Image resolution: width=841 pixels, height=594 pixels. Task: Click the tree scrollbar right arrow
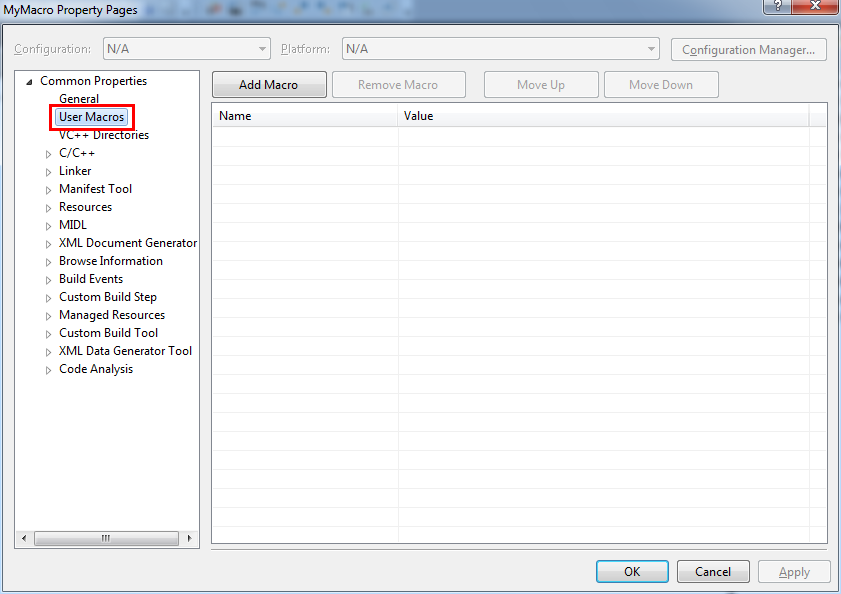(189, 538)
